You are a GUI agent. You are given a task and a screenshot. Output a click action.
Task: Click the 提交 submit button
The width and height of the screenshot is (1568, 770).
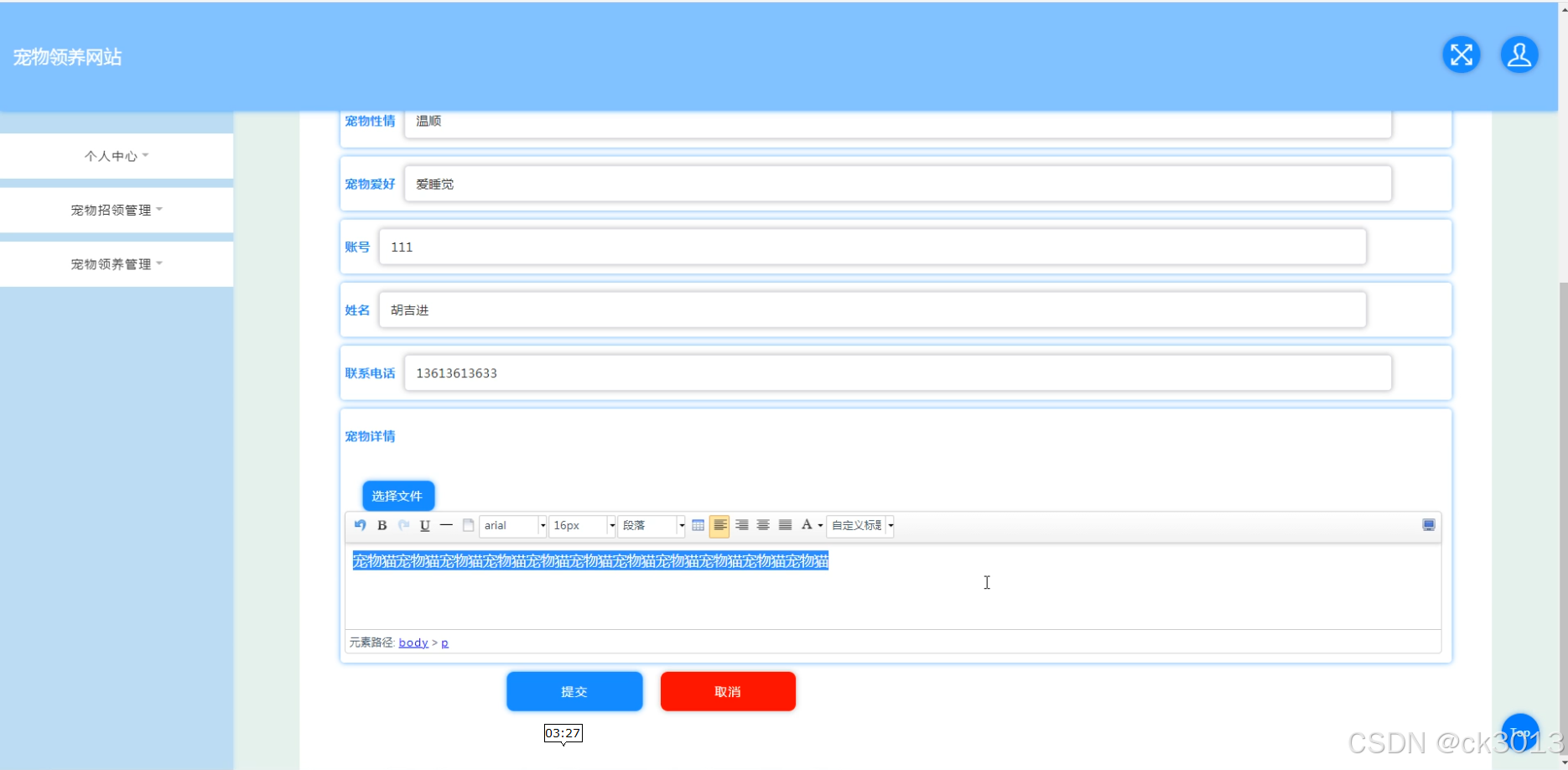[574, 691]
